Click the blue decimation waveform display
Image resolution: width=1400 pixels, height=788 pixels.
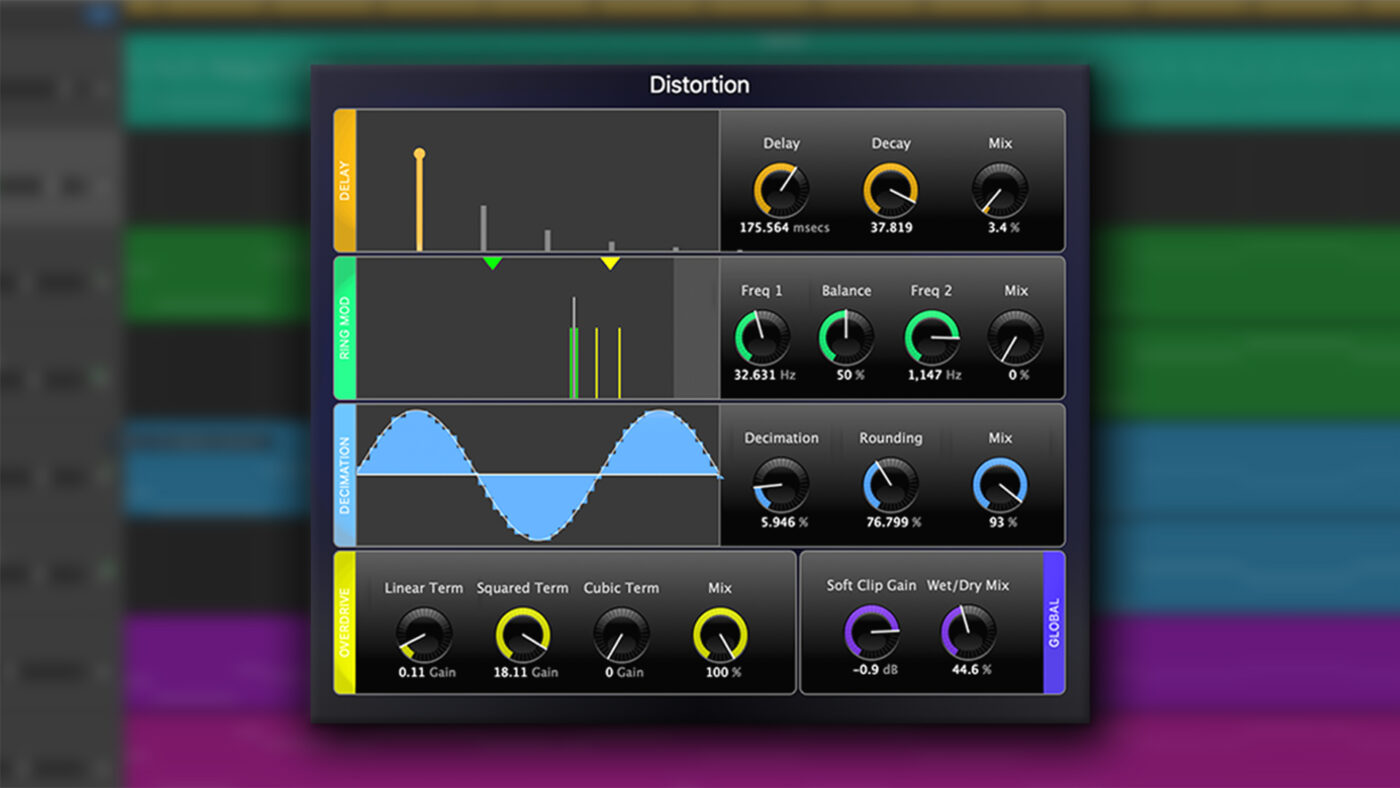[538, 475]
